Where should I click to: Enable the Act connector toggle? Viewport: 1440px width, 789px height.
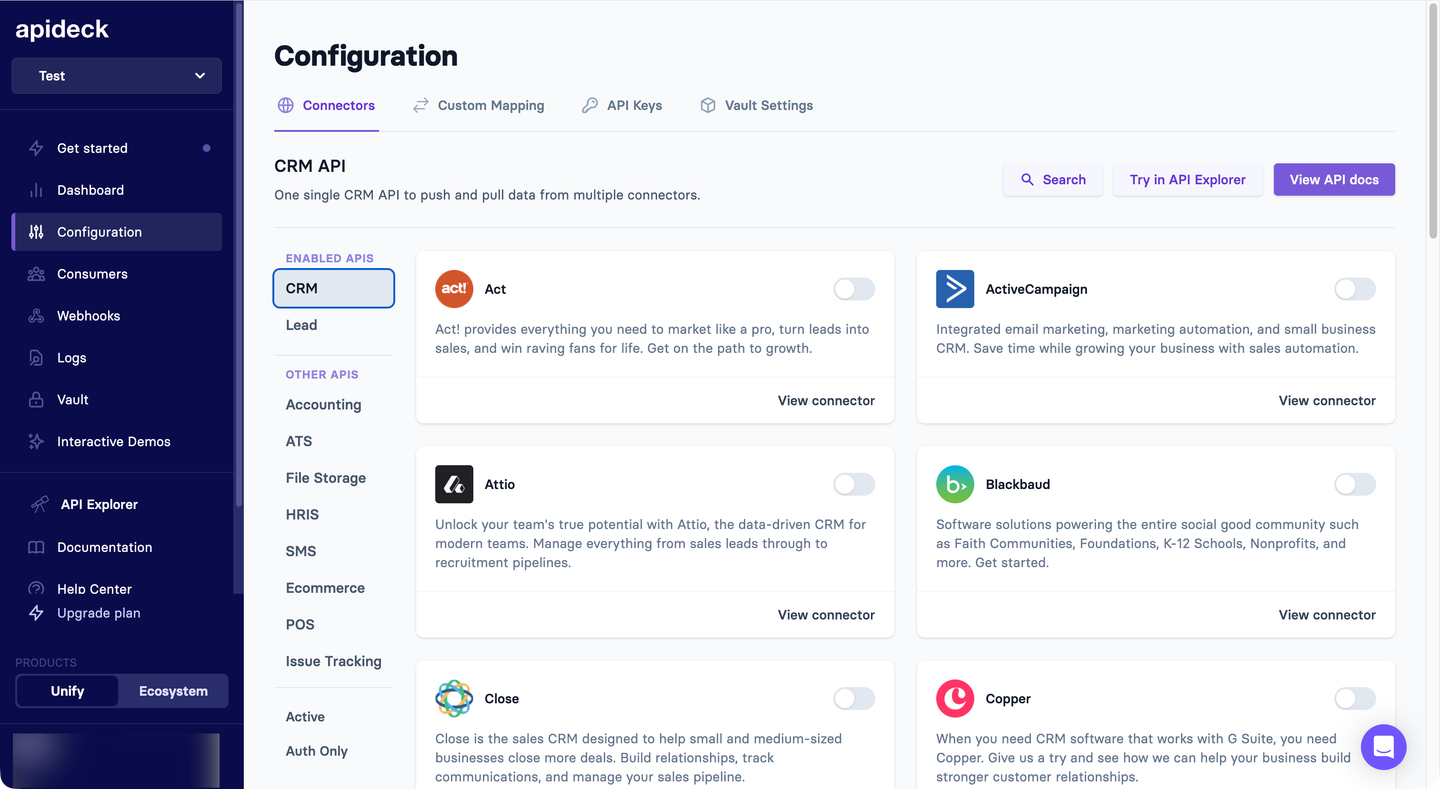tap(854, 289)
